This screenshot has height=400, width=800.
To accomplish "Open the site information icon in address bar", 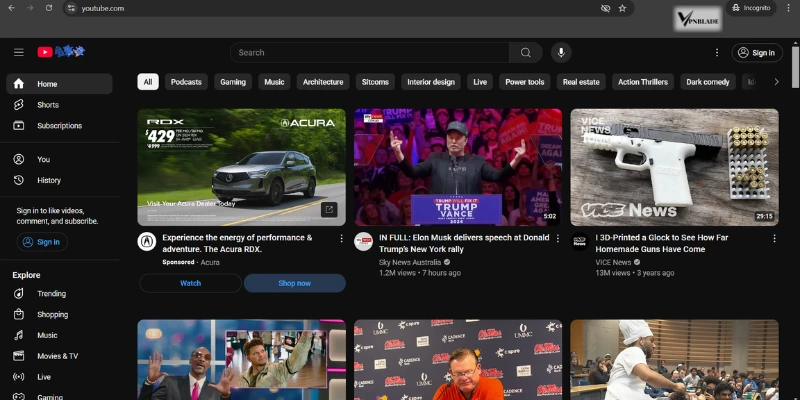I will (71, 8).
